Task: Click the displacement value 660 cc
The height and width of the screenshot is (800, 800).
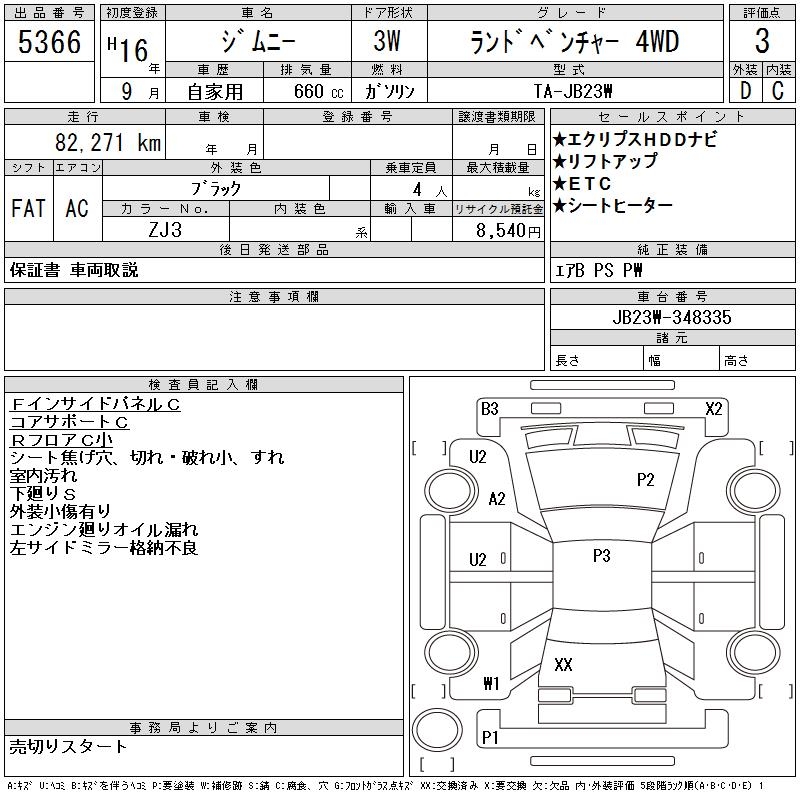Action: (318, 91)
